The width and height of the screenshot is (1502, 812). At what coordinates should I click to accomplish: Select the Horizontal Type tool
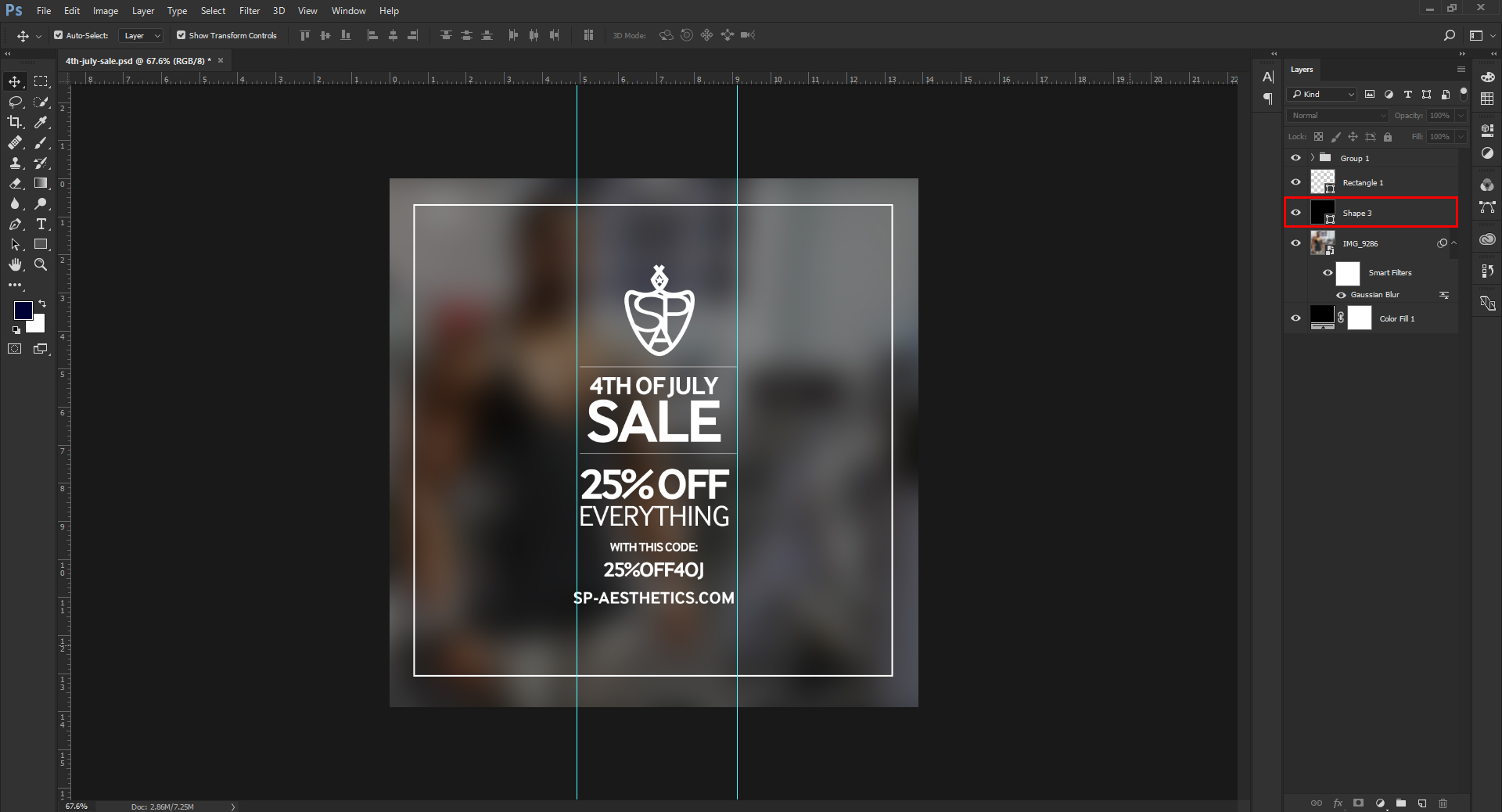point(41,224)
